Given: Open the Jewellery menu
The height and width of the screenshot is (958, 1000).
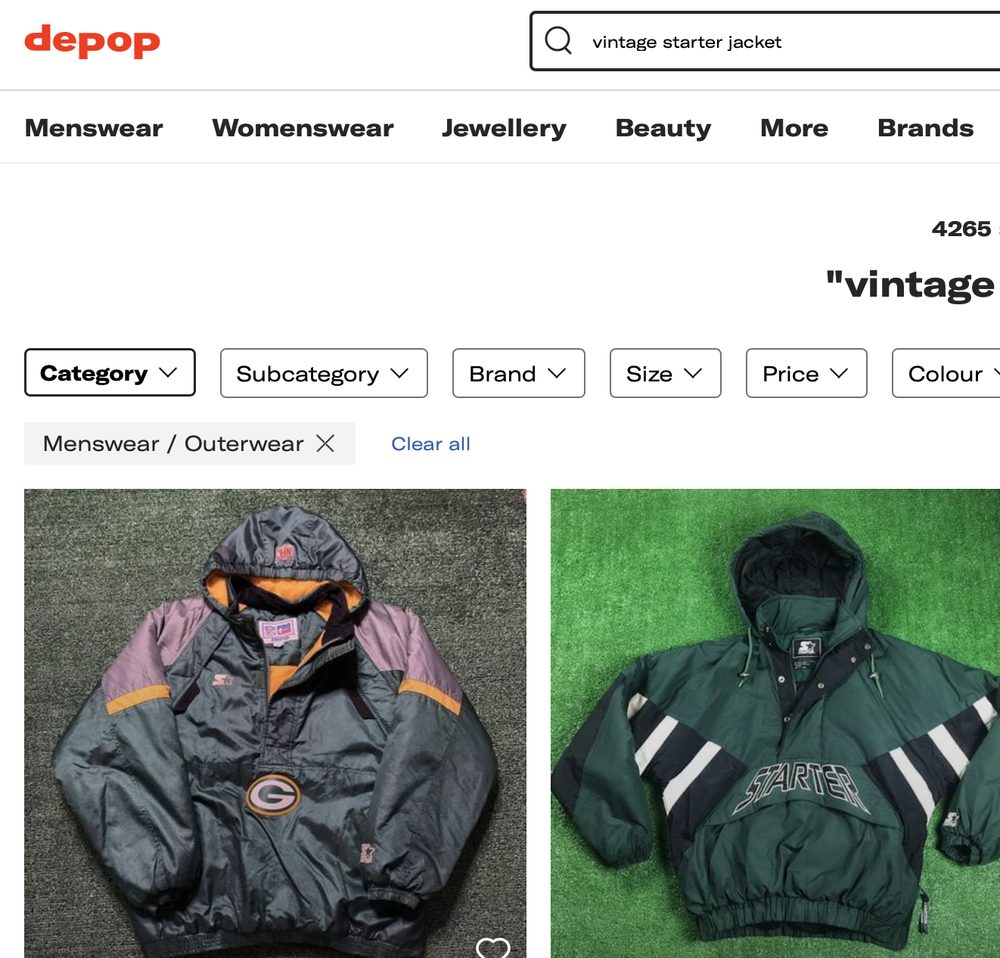Looking at the screenshot, I should coord(504,128).
